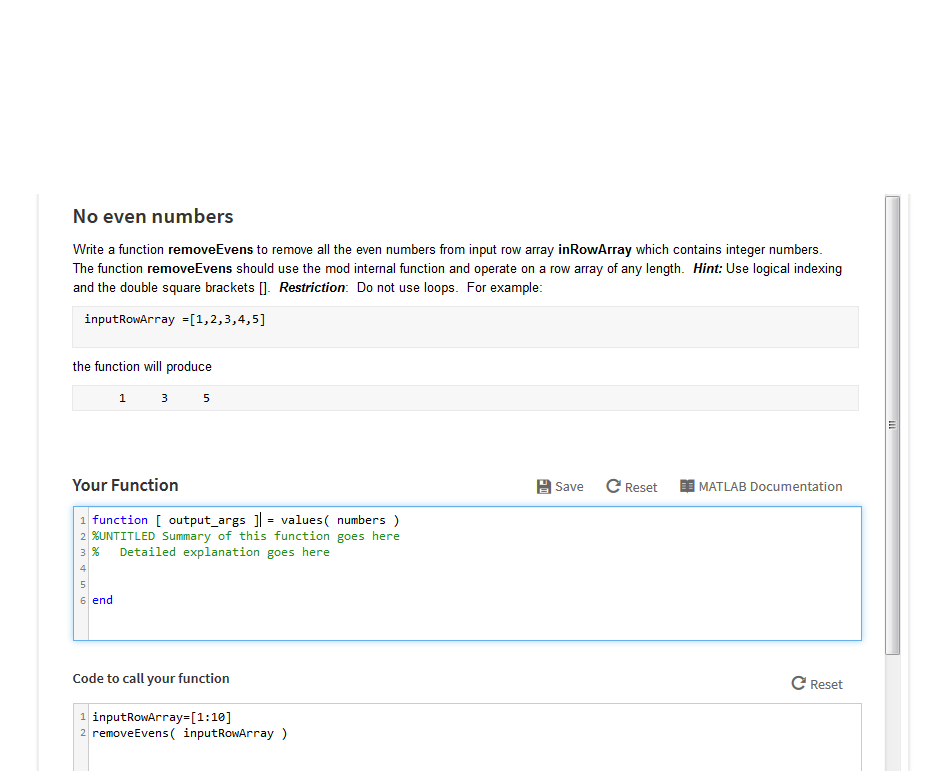936x771 pixels.
Task: Select line number 3 in the editor gutter
Action: tap(82, 551)
